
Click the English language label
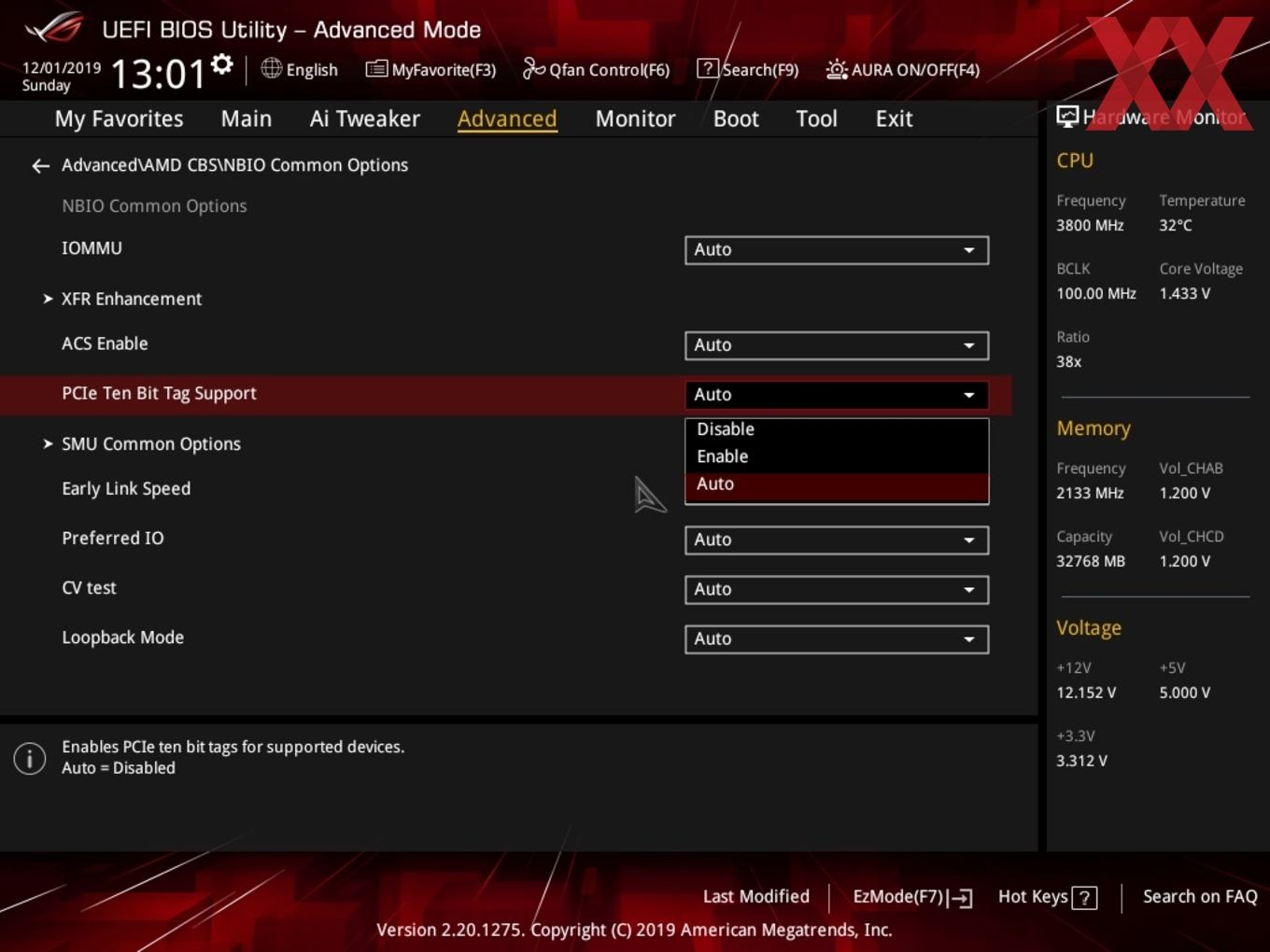312,70
